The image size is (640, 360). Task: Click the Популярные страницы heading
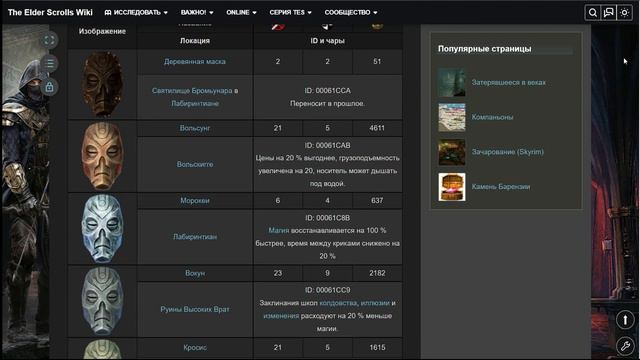tap(484, 49)
